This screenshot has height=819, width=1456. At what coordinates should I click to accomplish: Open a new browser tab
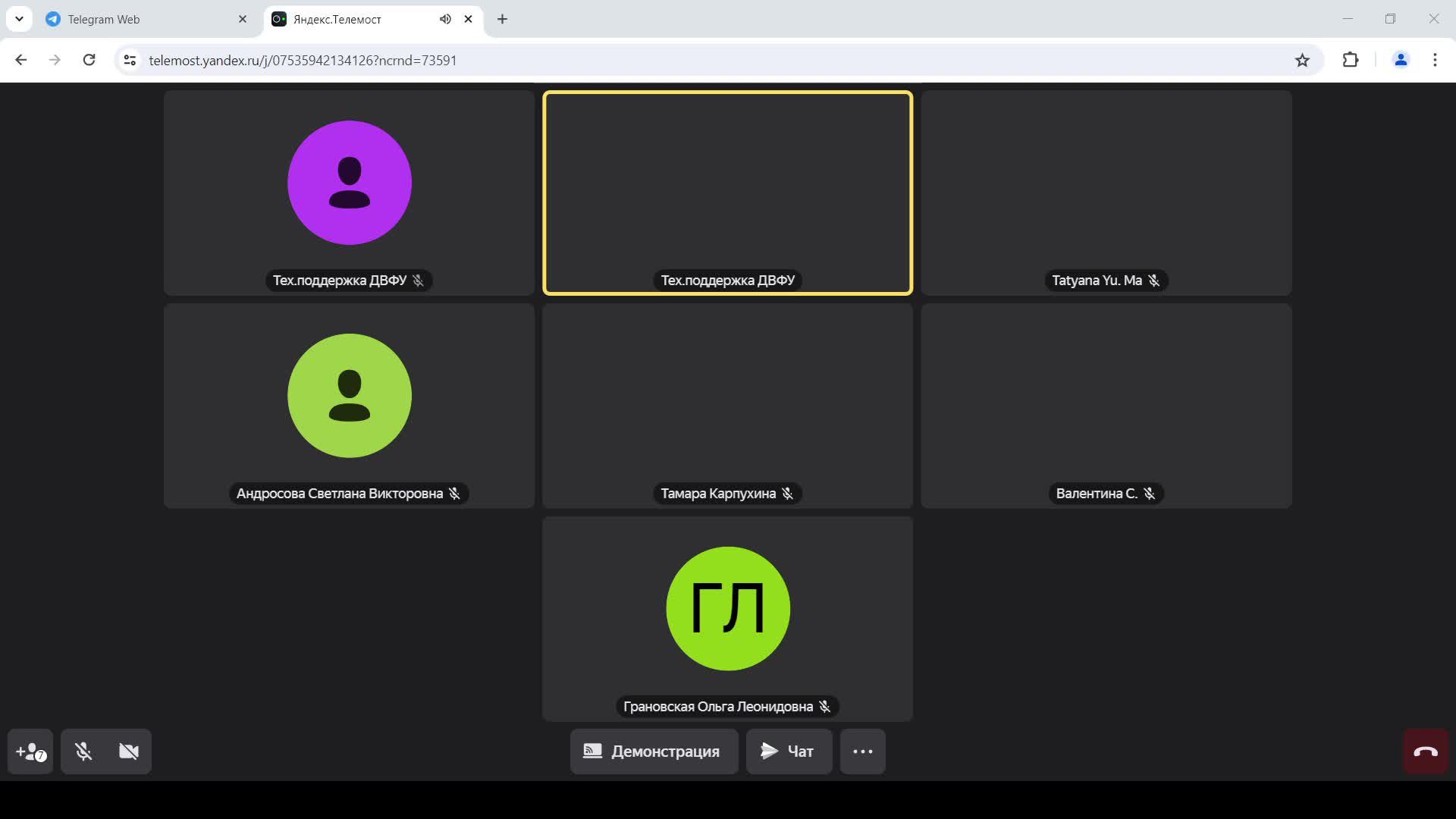tap(502, 19)
